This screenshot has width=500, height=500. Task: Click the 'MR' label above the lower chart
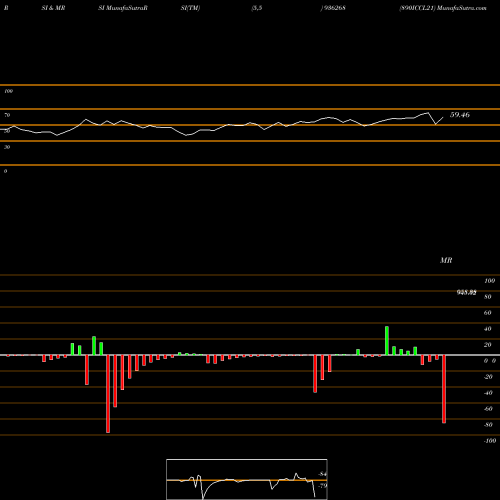tap(446, 260)
